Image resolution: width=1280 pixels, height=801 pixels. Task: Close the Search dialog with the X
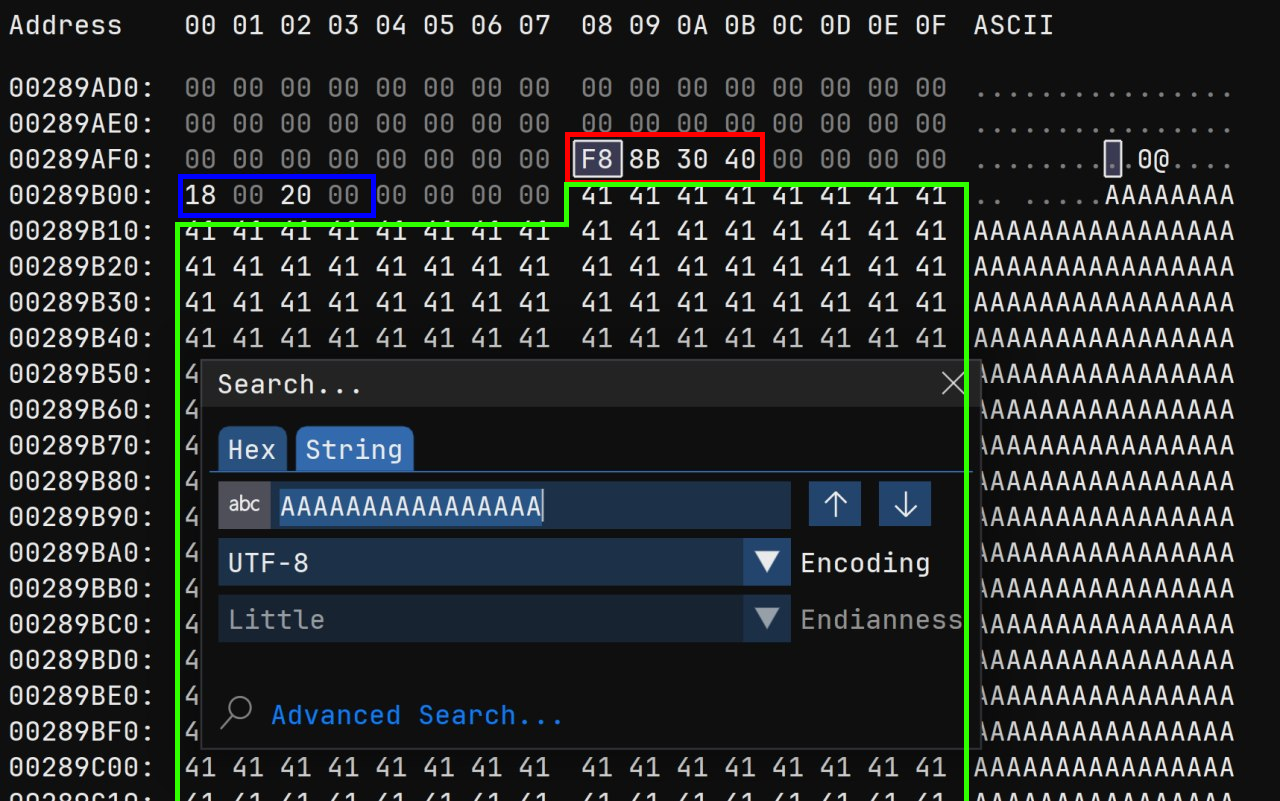click(x=951, y=383)
